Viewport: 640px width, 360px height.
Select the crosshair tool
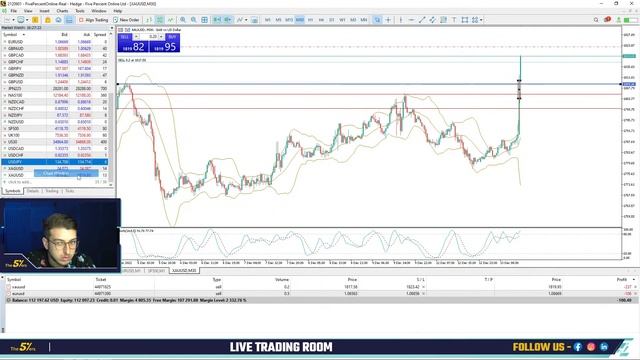388,20
